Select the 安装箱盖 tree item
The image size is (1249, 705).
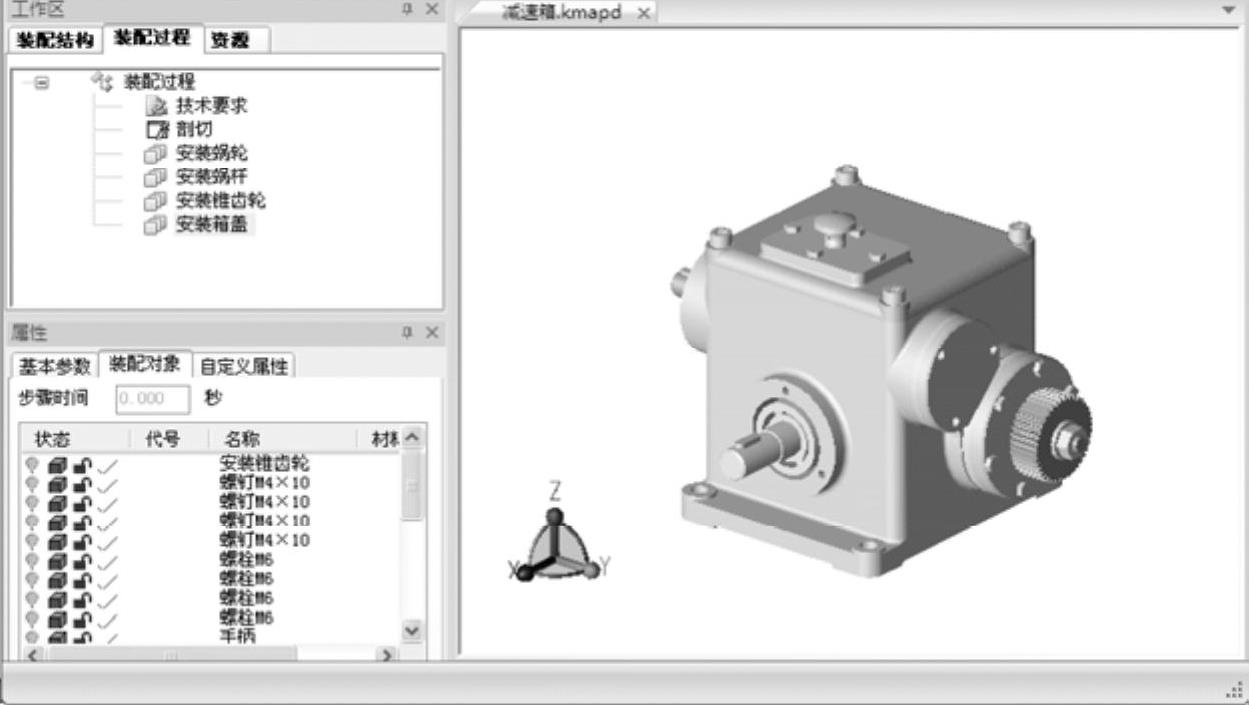tap(213, 225)
